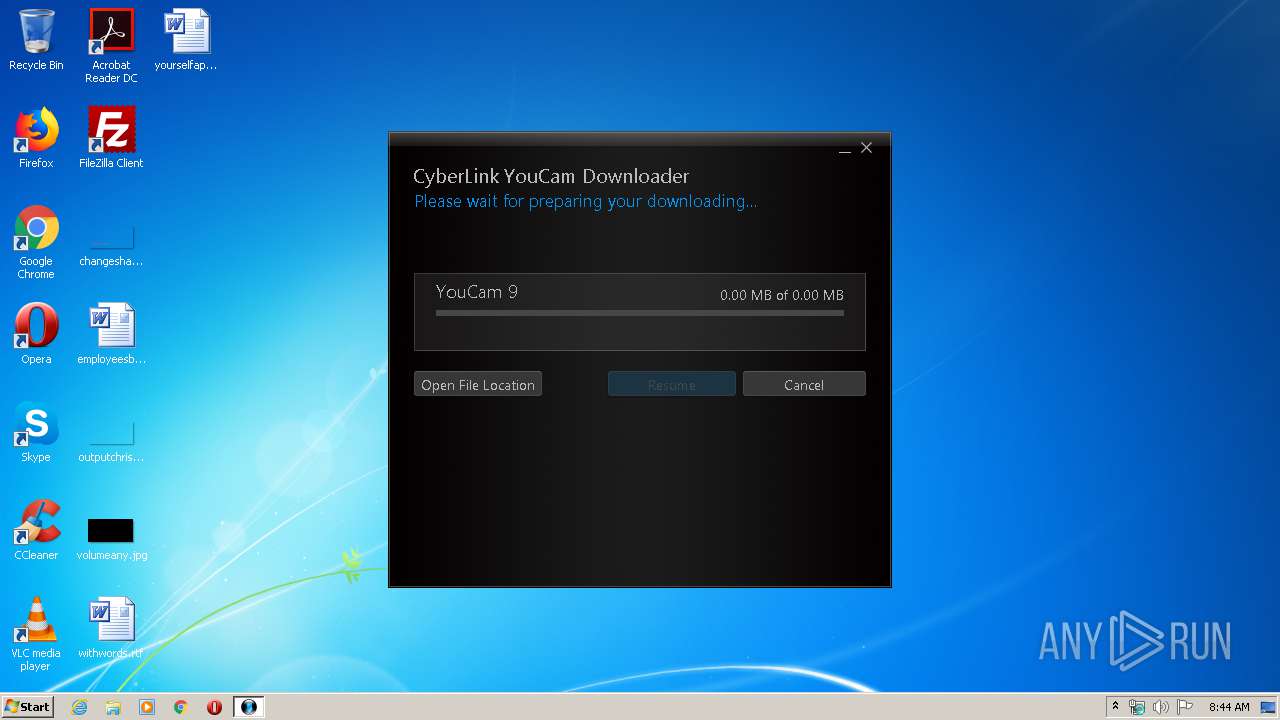The width and height of the screenshot is (1280, 720).
Task: Launch Google Chrome desktop shortcut
Action: click(36, 242)
